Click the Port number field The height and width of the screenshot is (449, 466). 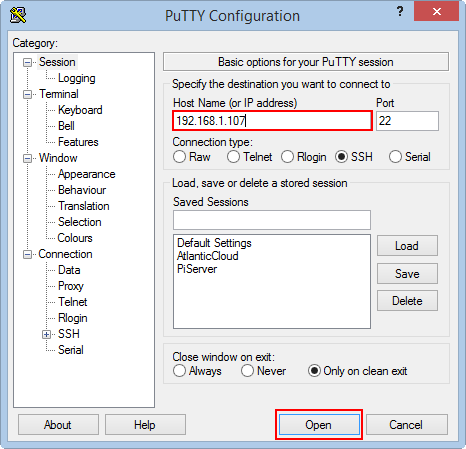(x=407, y=121)
